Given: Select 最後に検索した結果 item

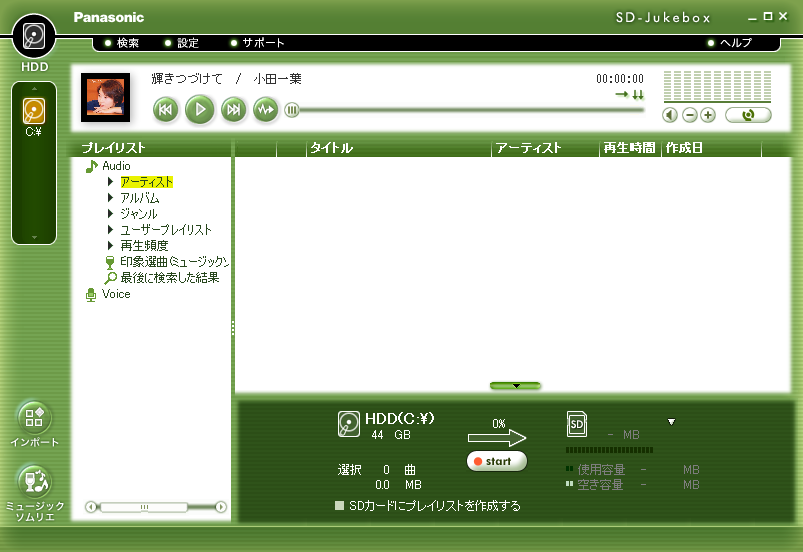Looking at the screenshot, I should [x=170, y=278].
